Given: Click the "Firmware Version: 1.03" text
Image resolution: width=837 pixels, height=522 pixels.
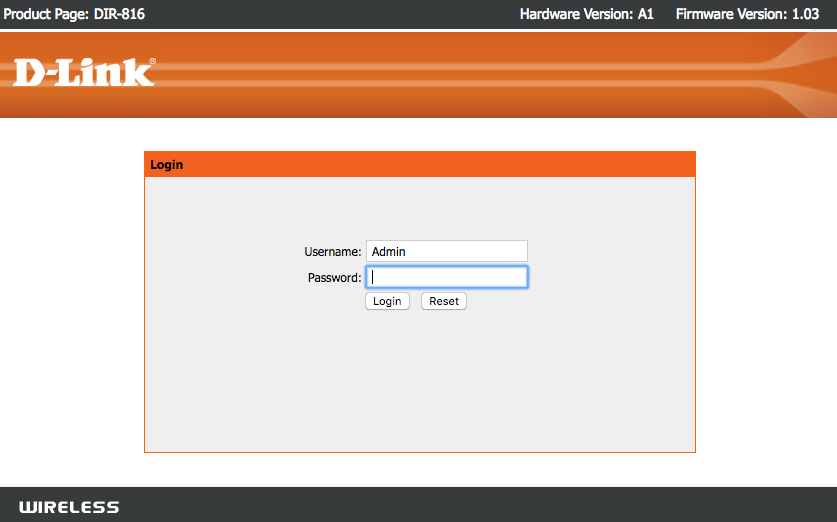Looking at the screenshot, I should point(747,14).
